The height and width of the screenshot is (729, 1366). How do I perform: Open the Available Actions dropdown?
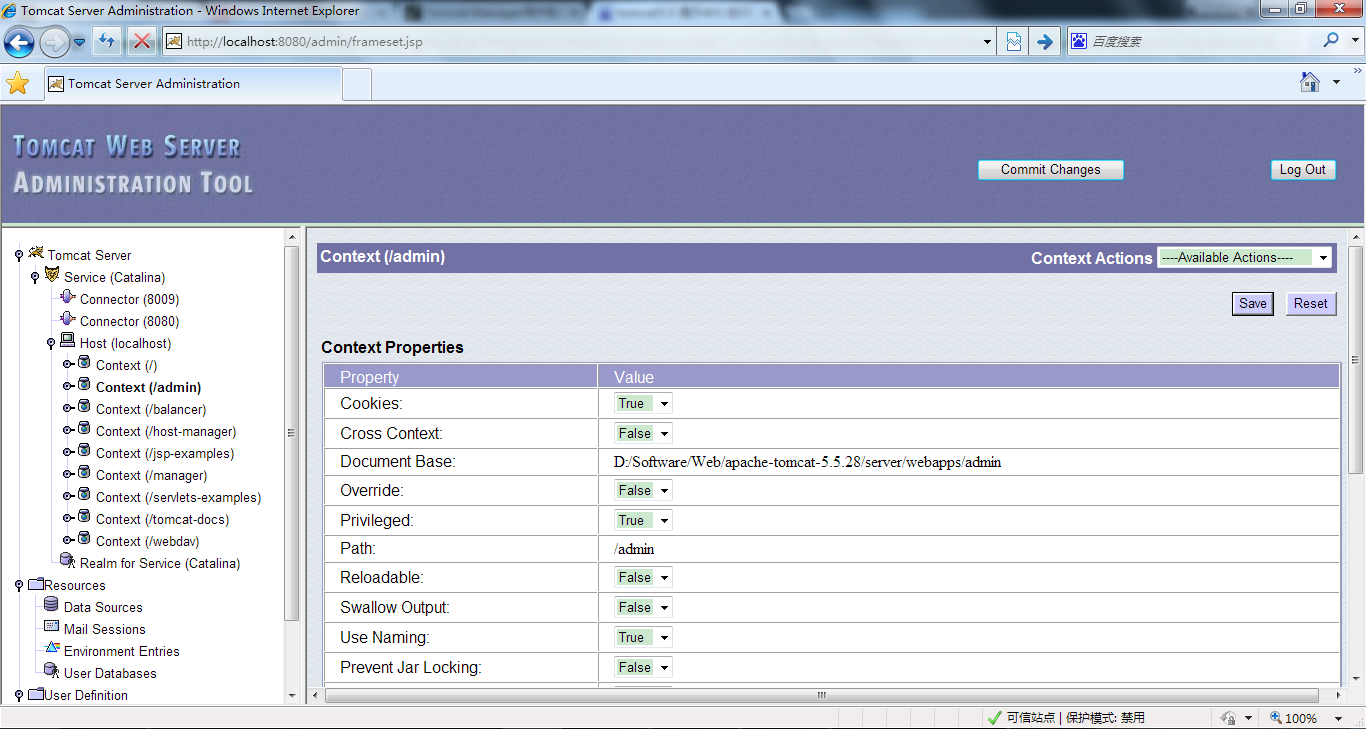tap(1245, 258)
